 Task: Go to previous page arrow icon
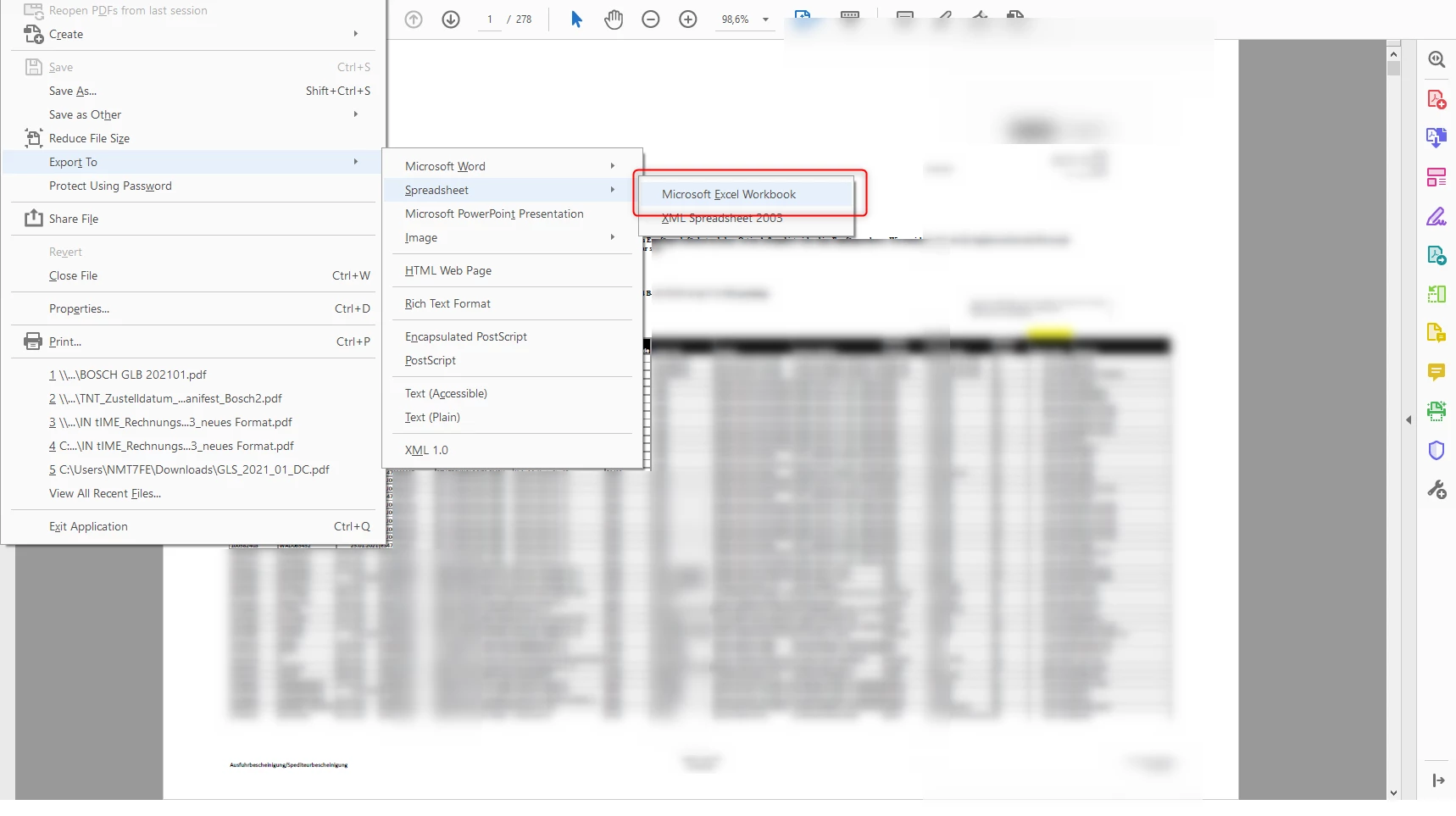(414, 19)
